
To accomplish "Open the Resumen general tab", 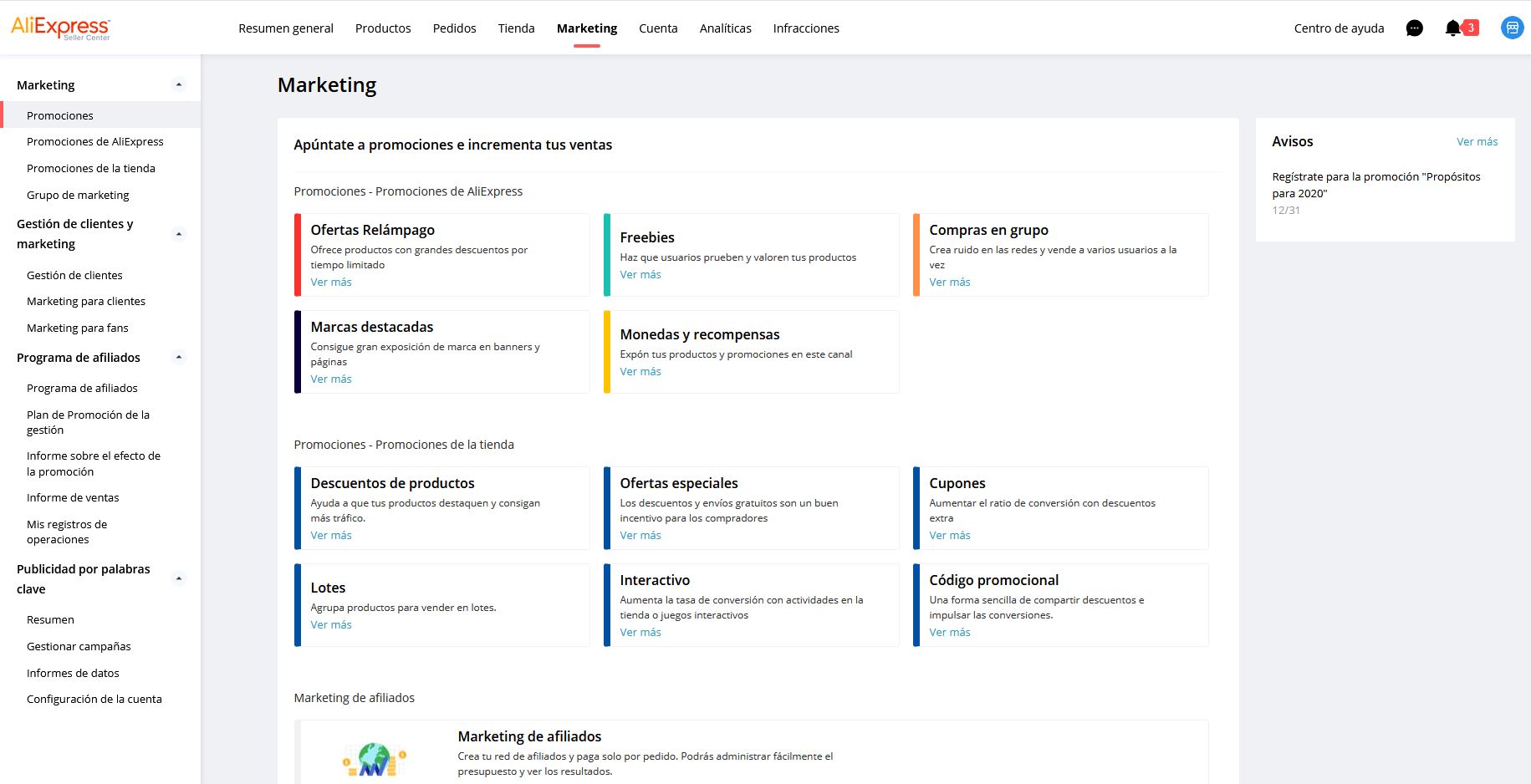I will click(x=286, y=28).
